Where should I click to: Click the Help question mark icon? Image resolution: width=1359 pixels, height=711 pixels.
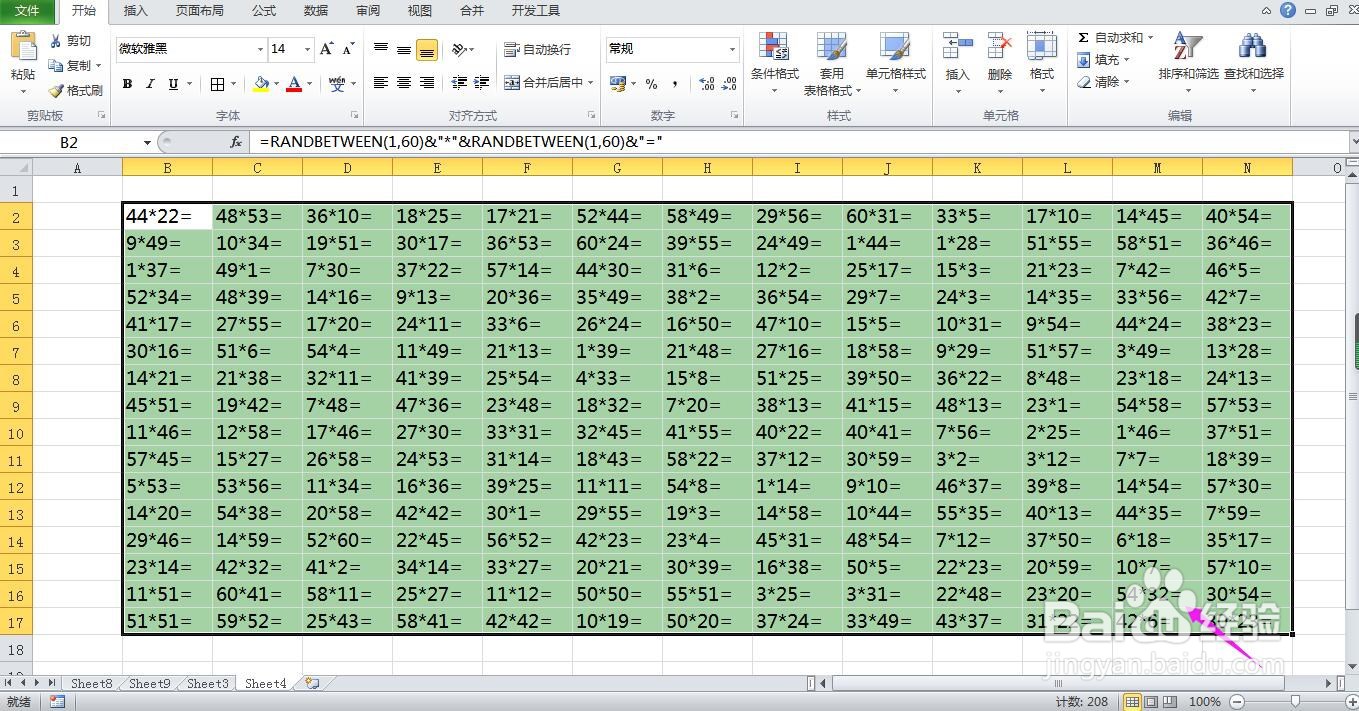(1288, 11)
